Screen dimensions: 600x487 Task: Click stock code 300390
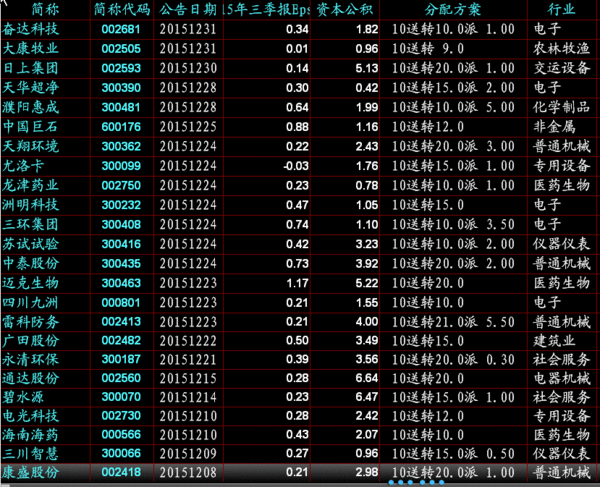(x=121, y=88)
